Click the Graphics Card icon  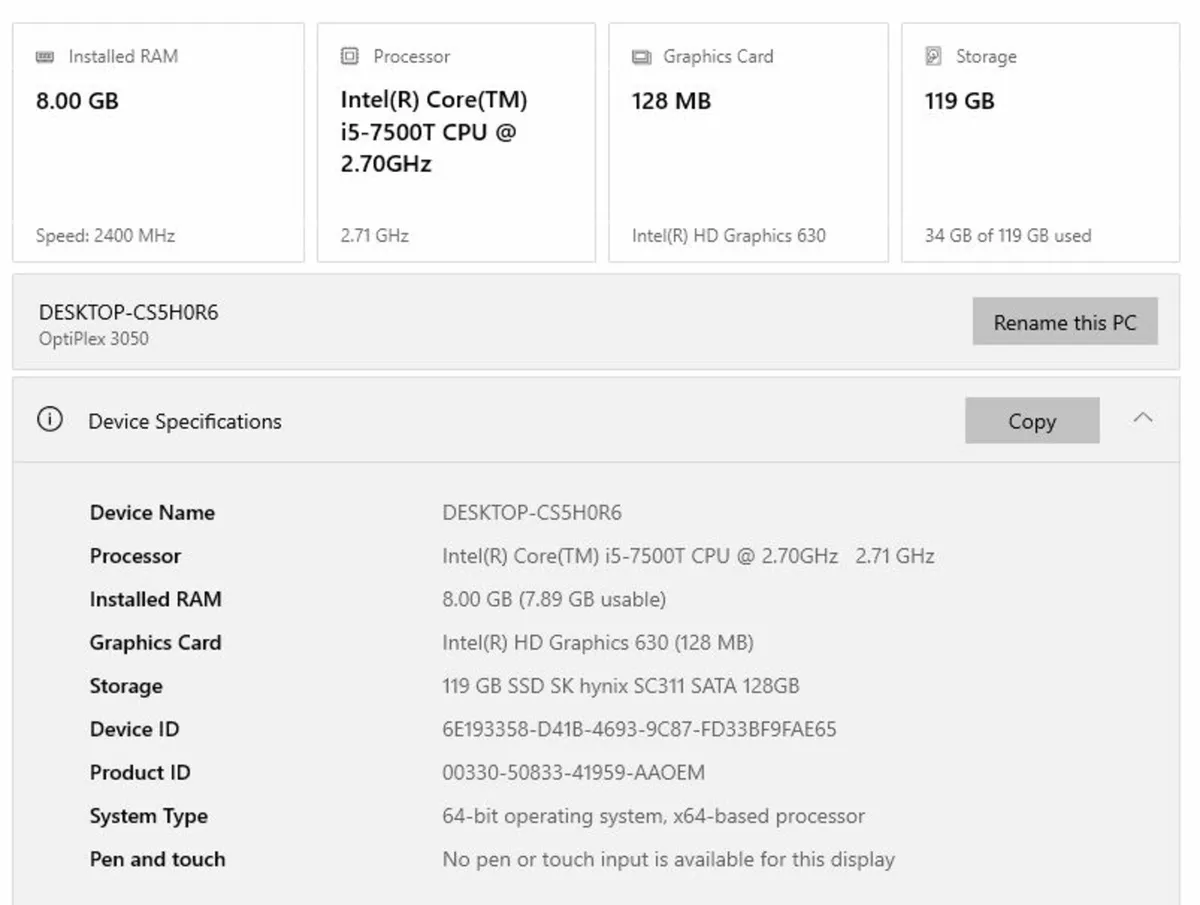[x=641, y=57]
